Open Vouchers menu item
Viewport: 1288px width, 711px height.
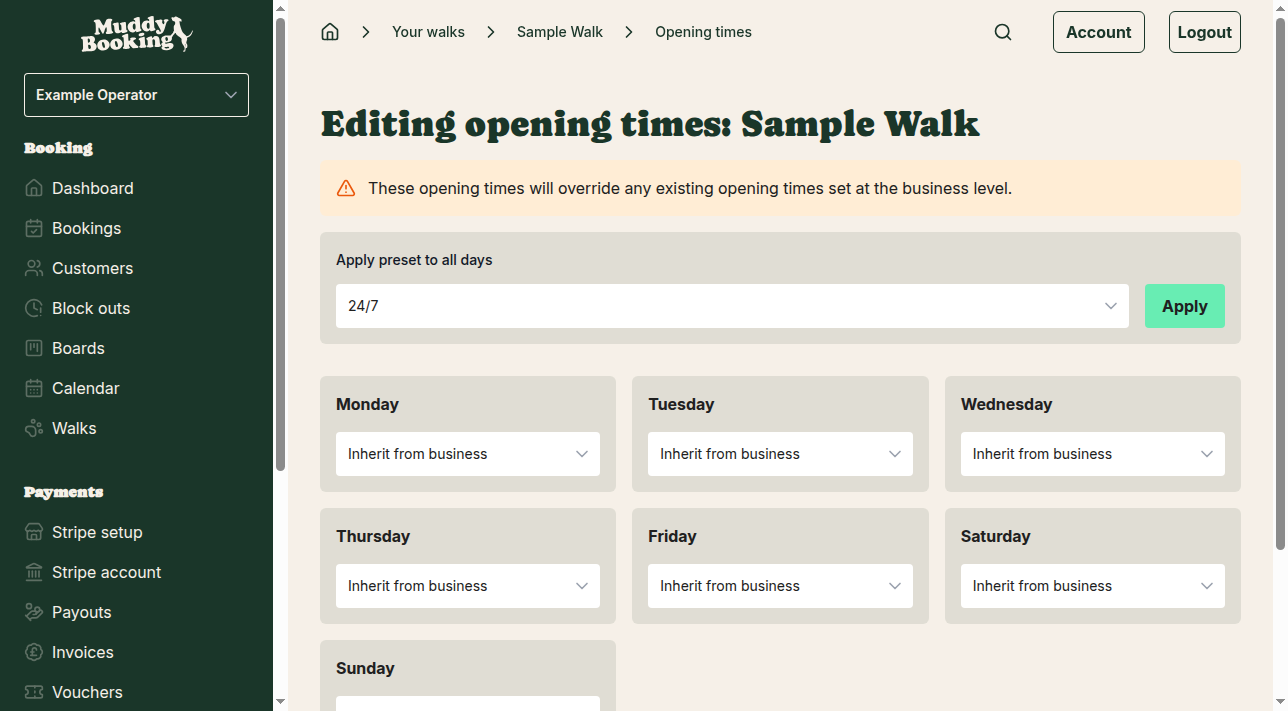pos(87,692)
